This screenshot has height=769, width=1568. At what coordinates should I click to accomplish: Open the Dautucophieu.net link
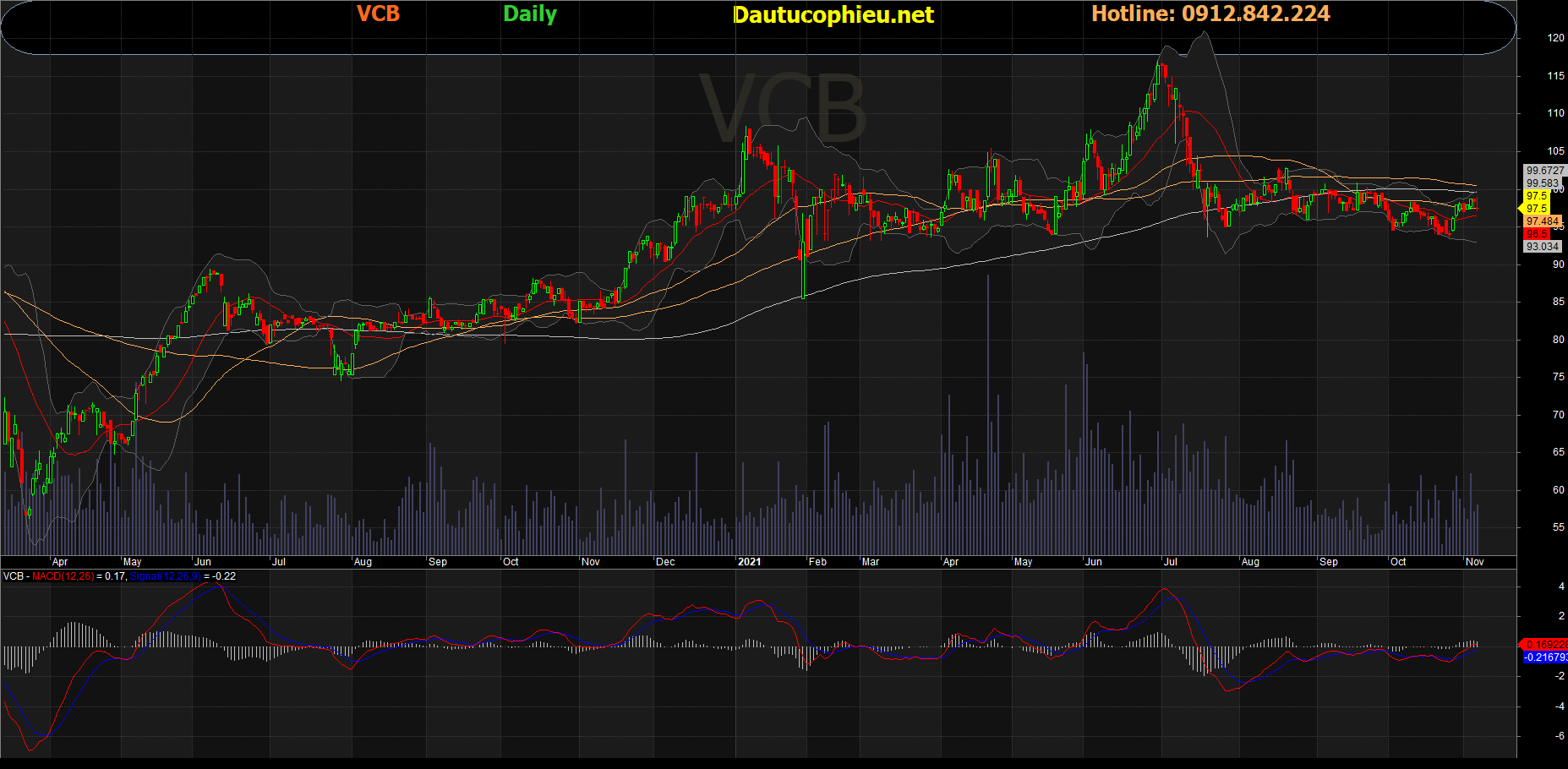[x=833, y=14]
